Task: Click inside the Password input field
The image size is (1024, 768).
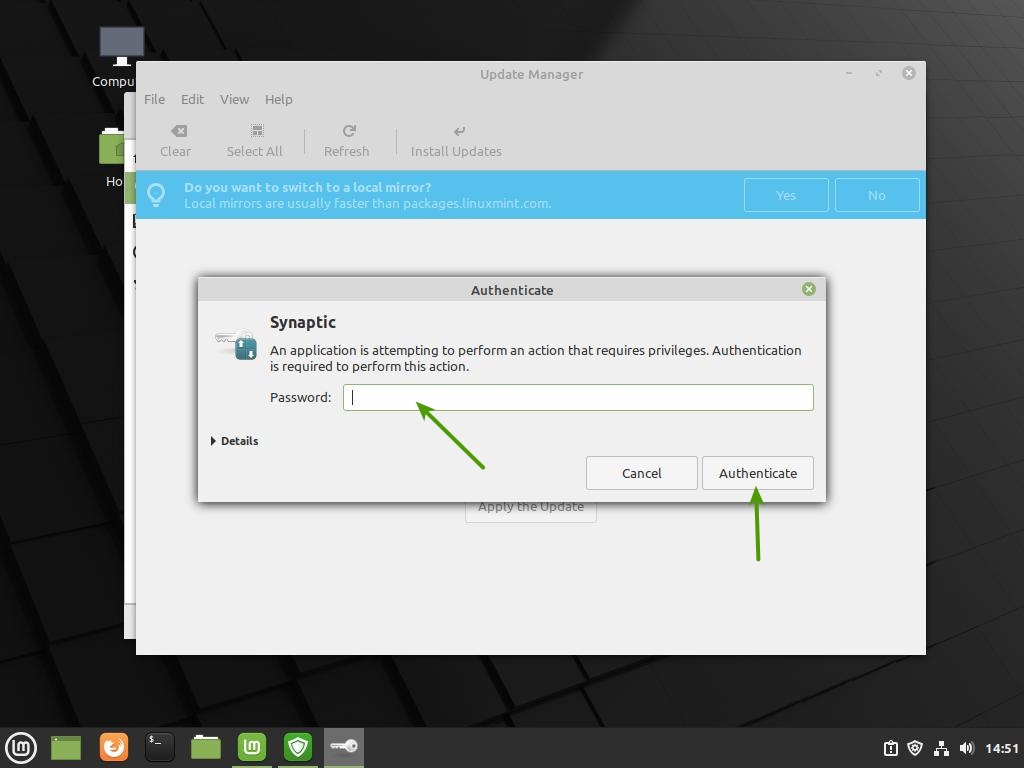Action: 578,397
